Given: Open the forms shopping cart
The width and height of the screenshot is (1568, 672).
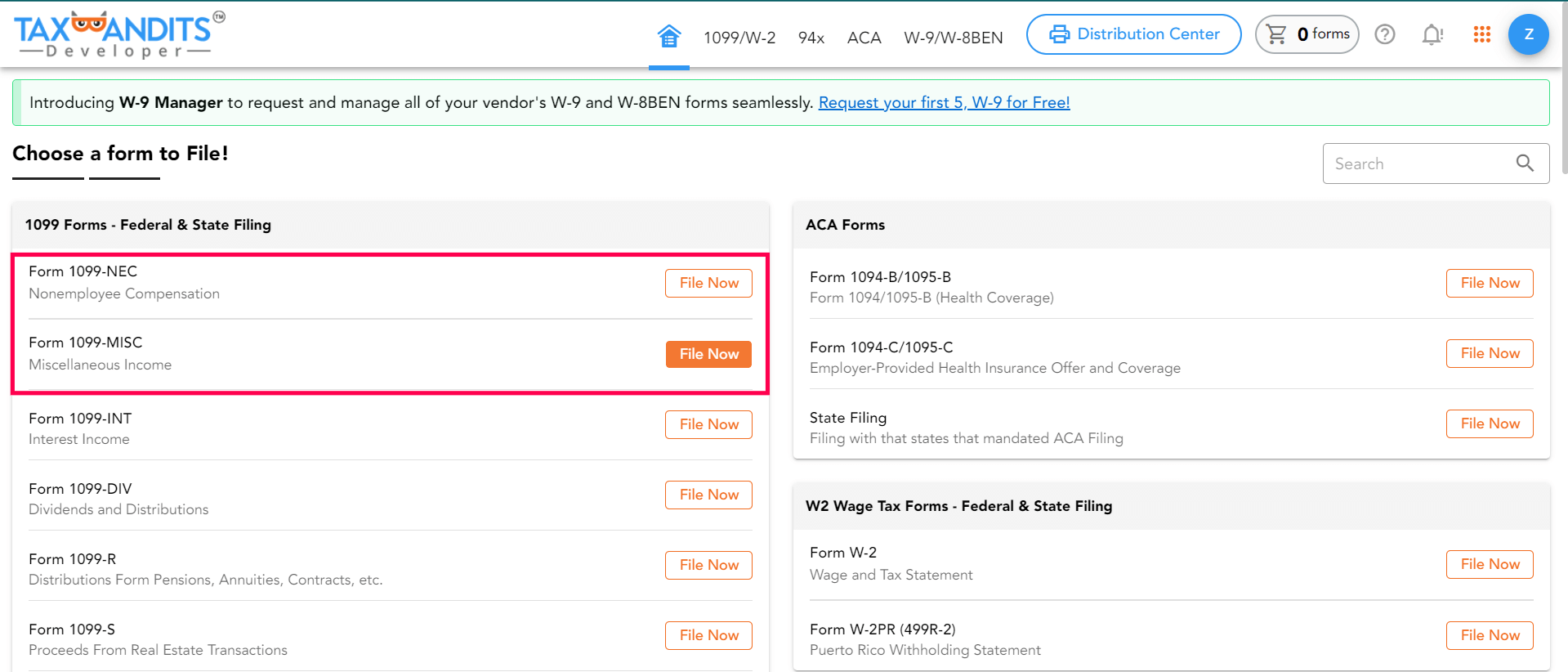Looking at the screenshot, I should click(x=1307, y=34).
